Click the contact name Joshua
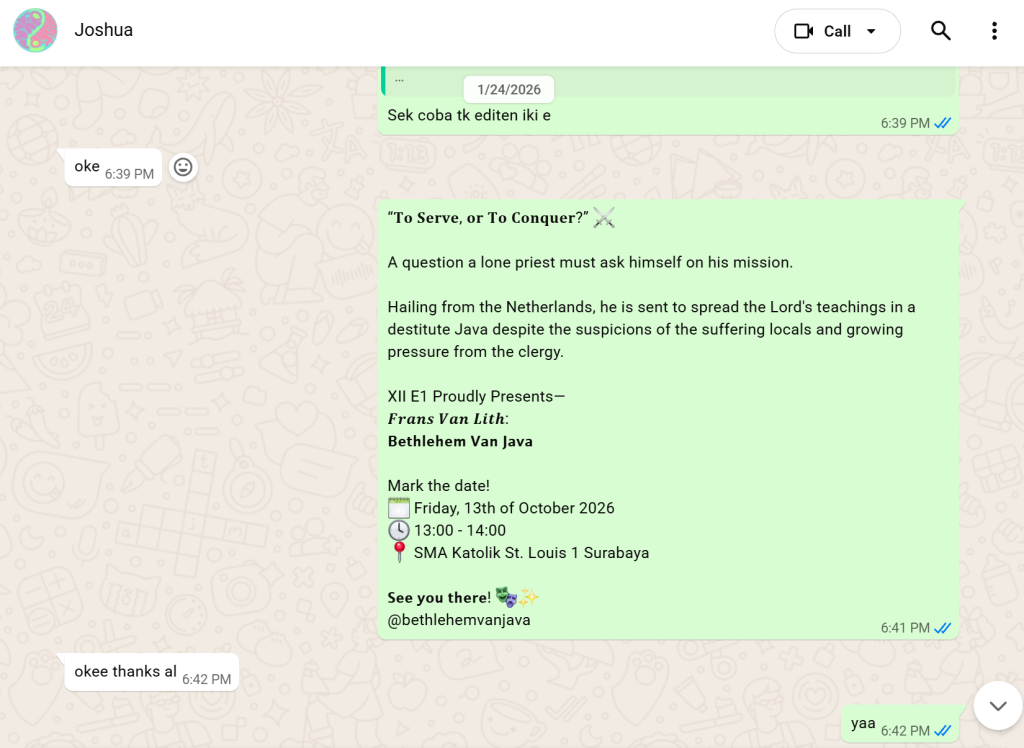Viewport: 1024px width, 748px height. pos(103,30)
